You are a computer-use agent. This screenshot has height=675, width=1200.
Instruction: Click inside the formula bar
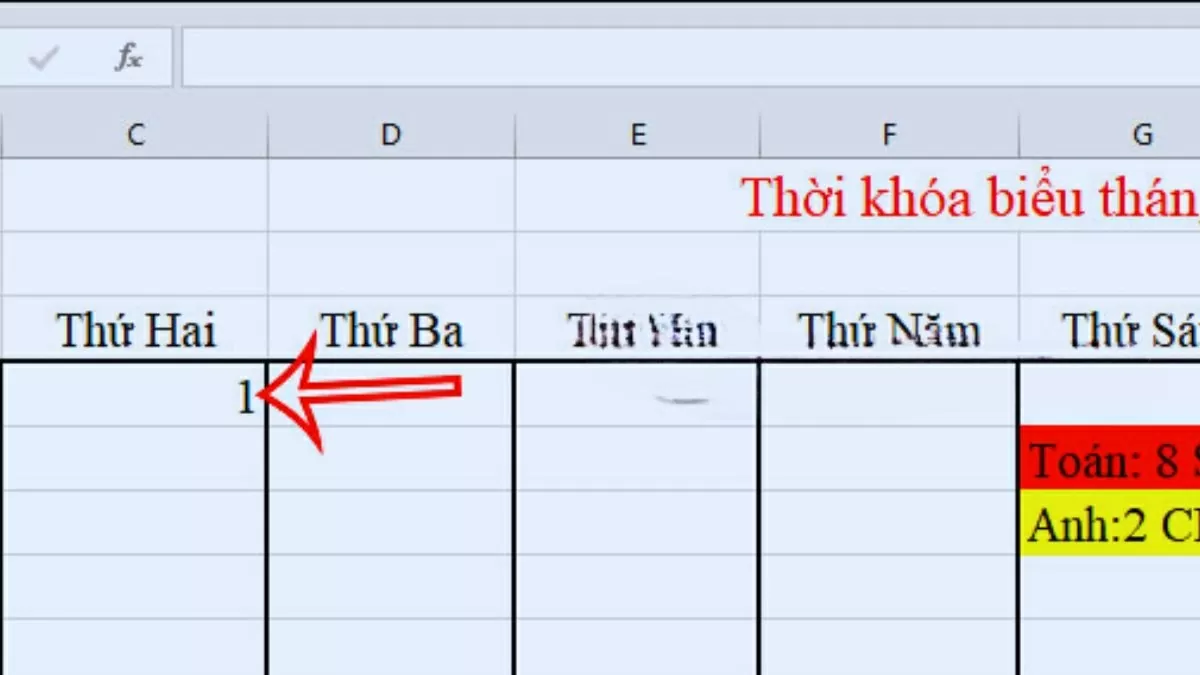600,57
